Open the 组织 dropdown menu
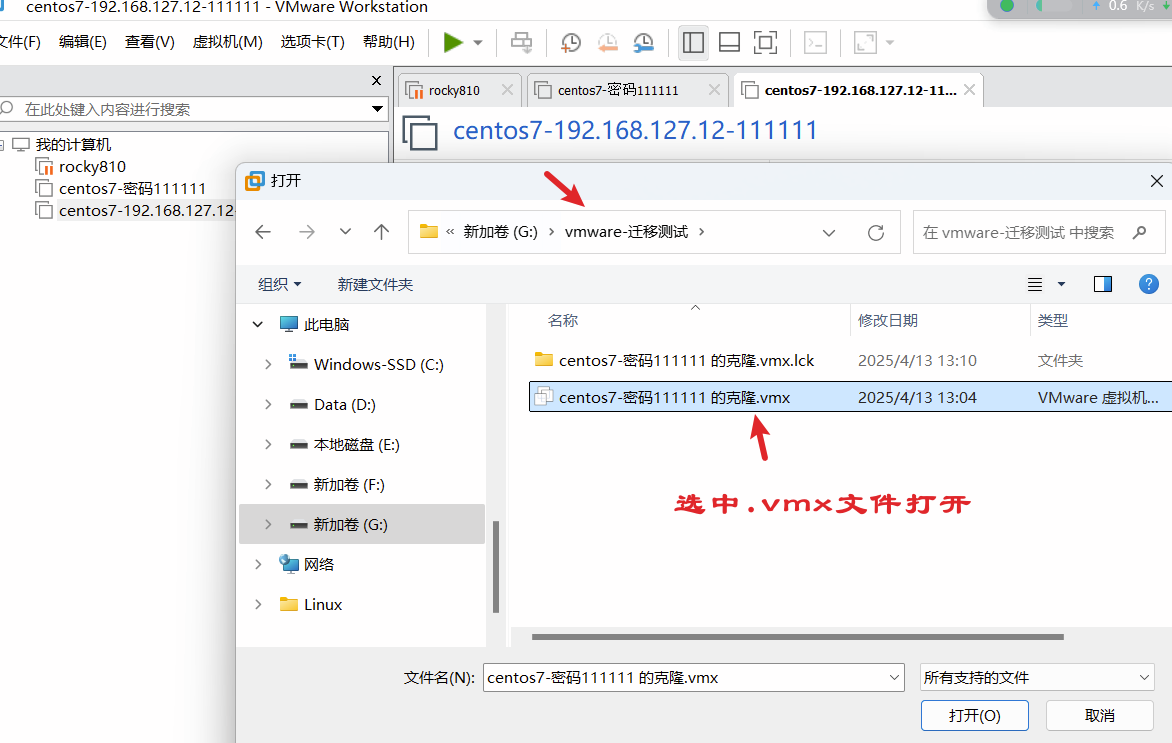 pyautogui.click(x=280, y=284)
